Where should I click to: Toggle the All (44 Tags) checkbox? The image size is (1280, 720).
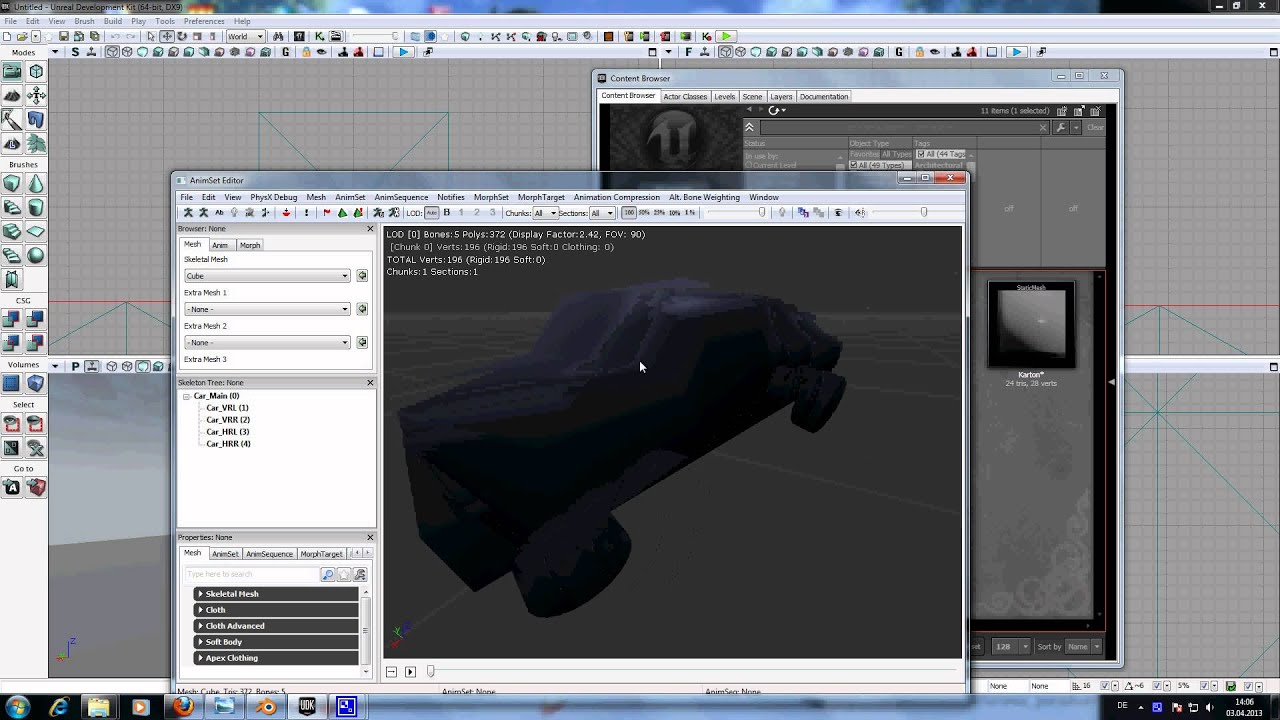pos(920,154)
